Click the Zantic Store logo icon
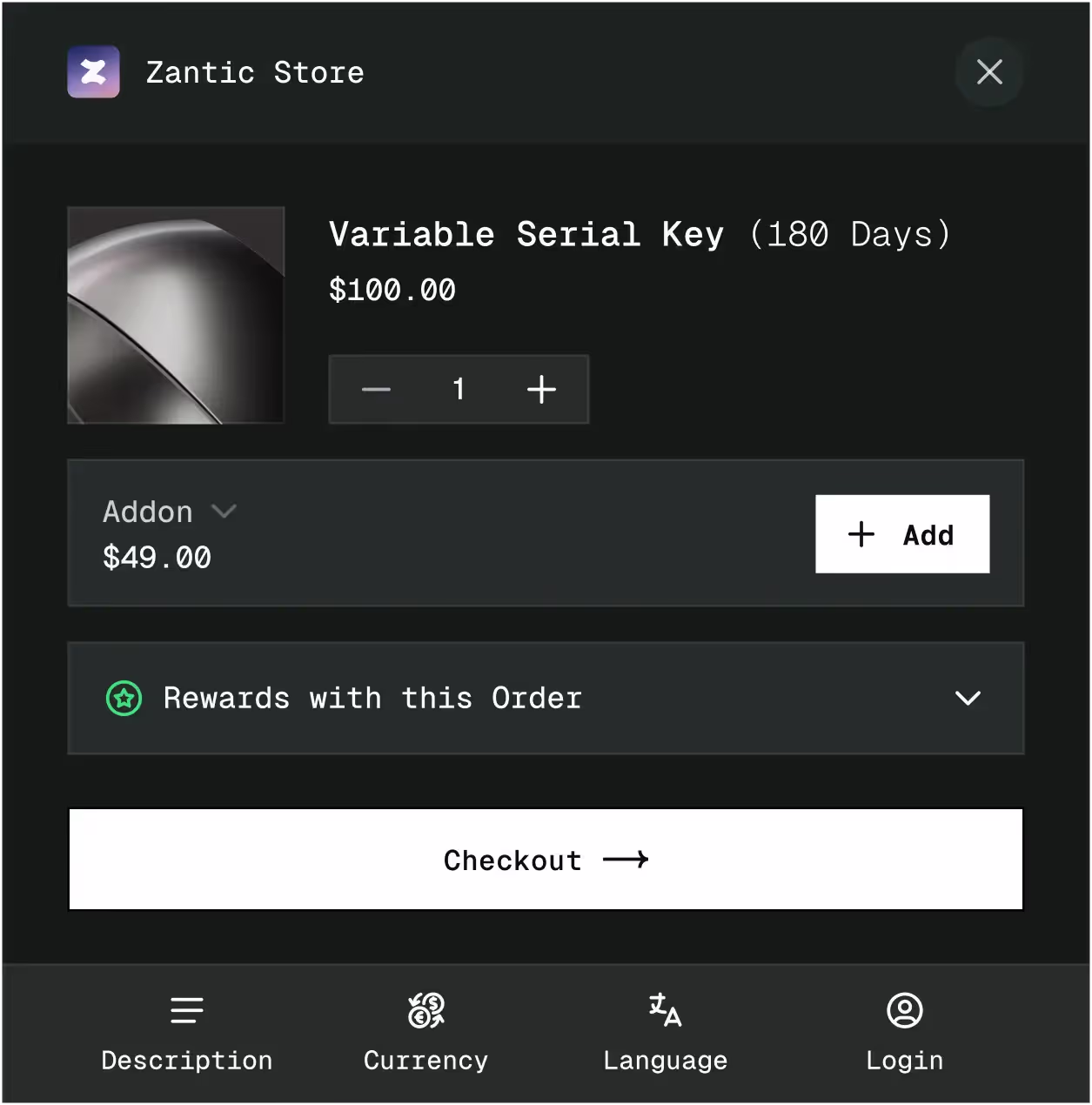 click(94, 72)
